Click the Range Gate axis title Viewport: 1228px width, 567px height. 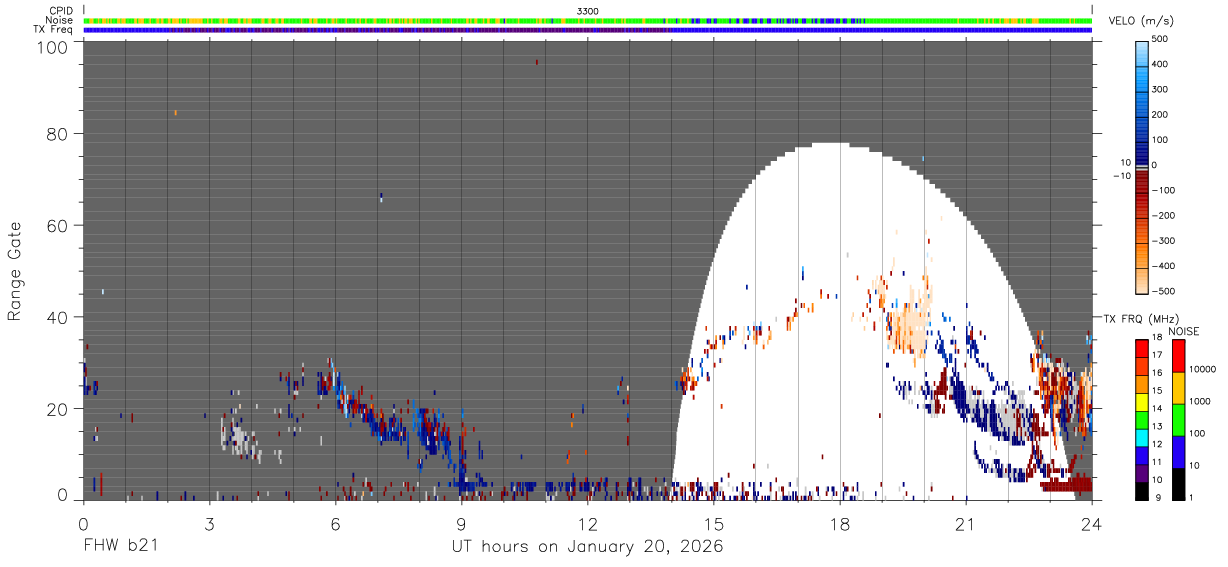click(15, 272)
